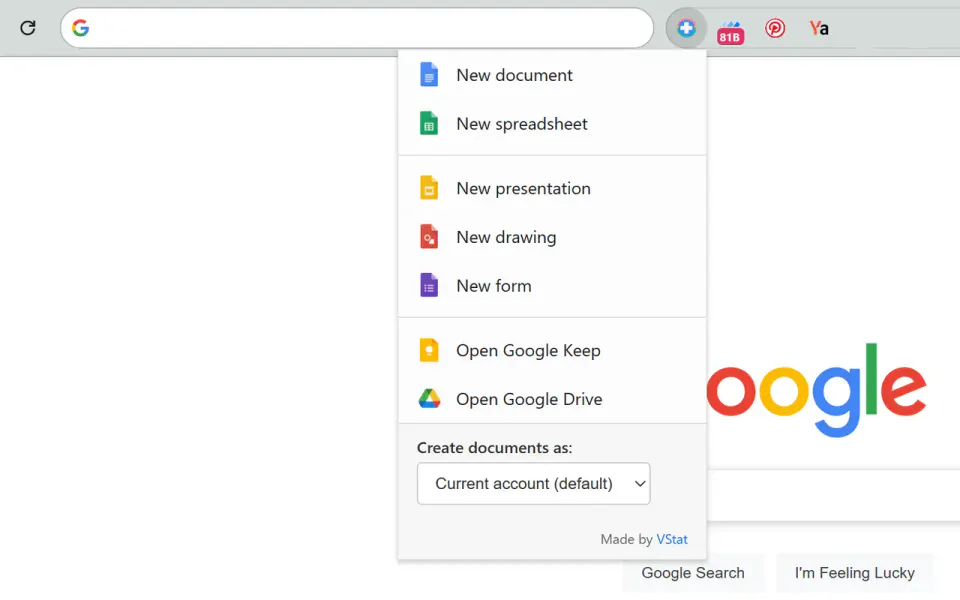Toggle the blue plus Google Docs extension icon
Screen dimensions: 960x600
pyautogui.click(x=686, y=28)
